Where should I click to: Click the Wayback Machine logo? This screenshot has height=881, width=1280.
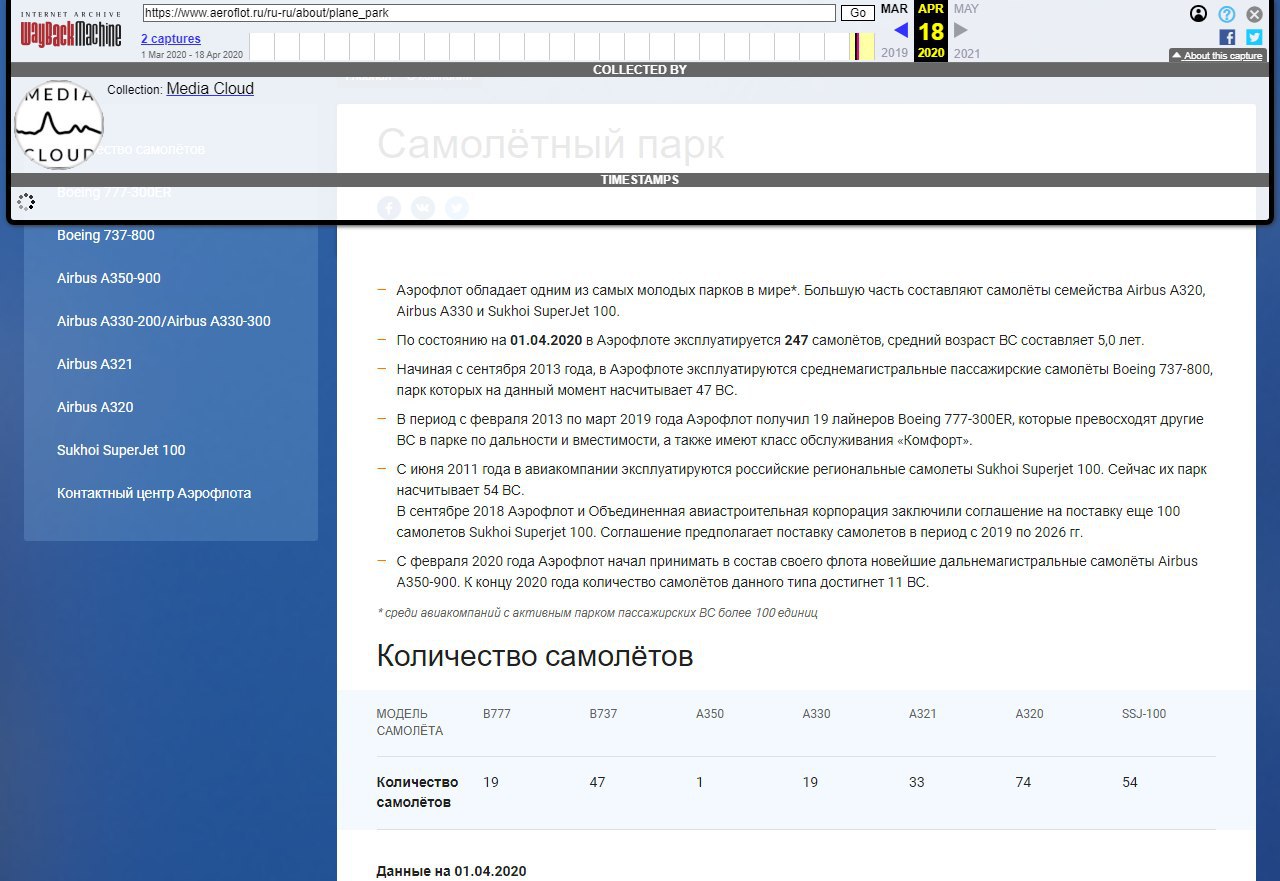click(71, 31)
